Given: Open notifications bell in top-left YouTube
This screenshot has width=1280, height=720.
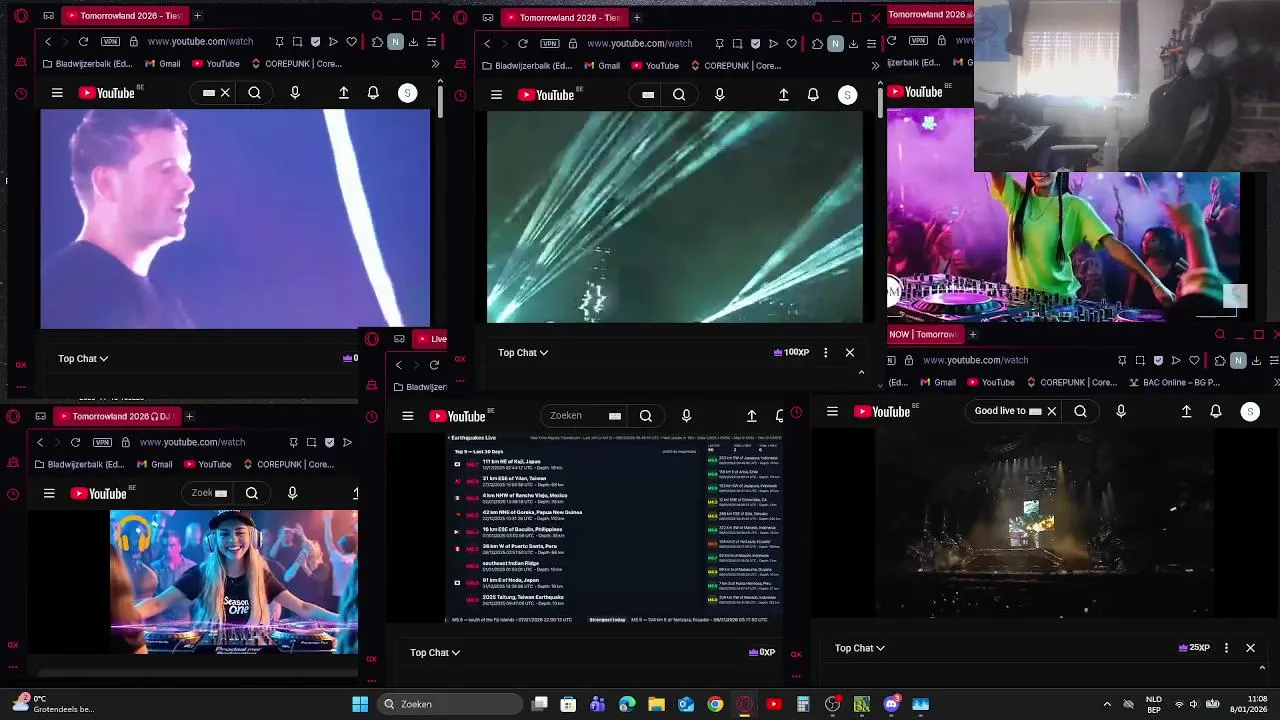Looking at the screenshot, I should (373, 93).
